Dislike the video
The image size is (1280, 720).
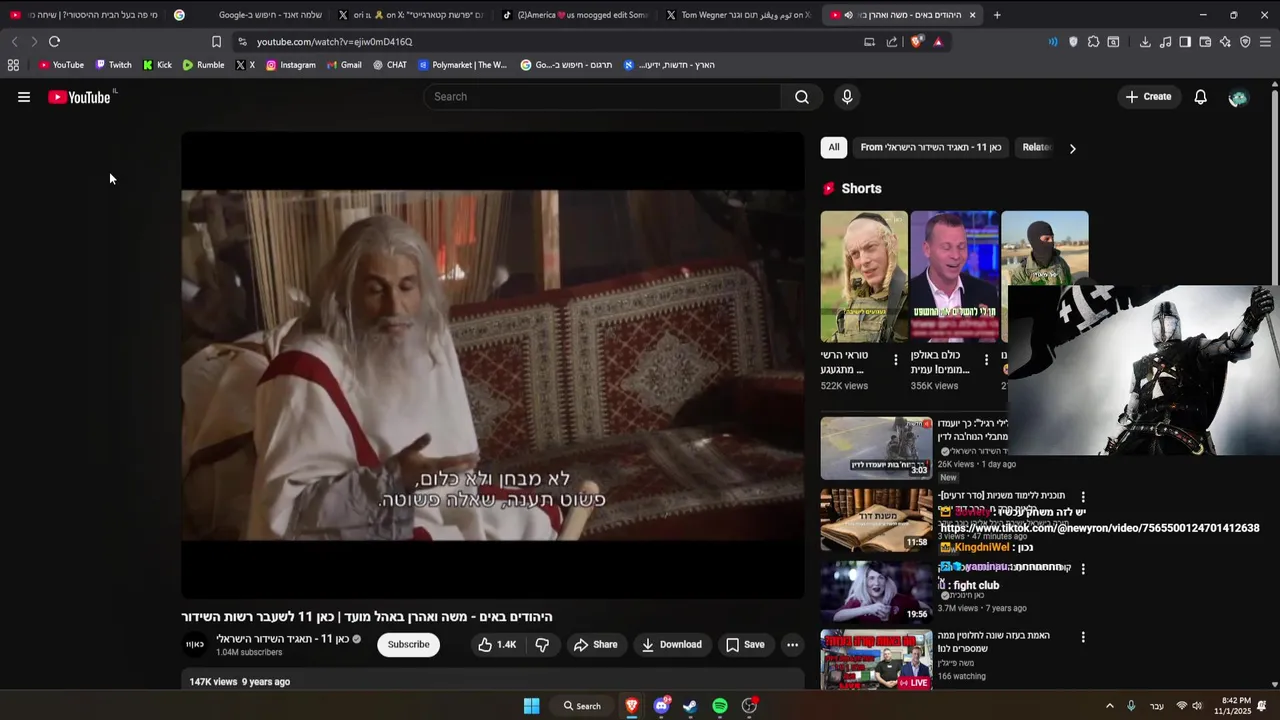pos(542,645)
